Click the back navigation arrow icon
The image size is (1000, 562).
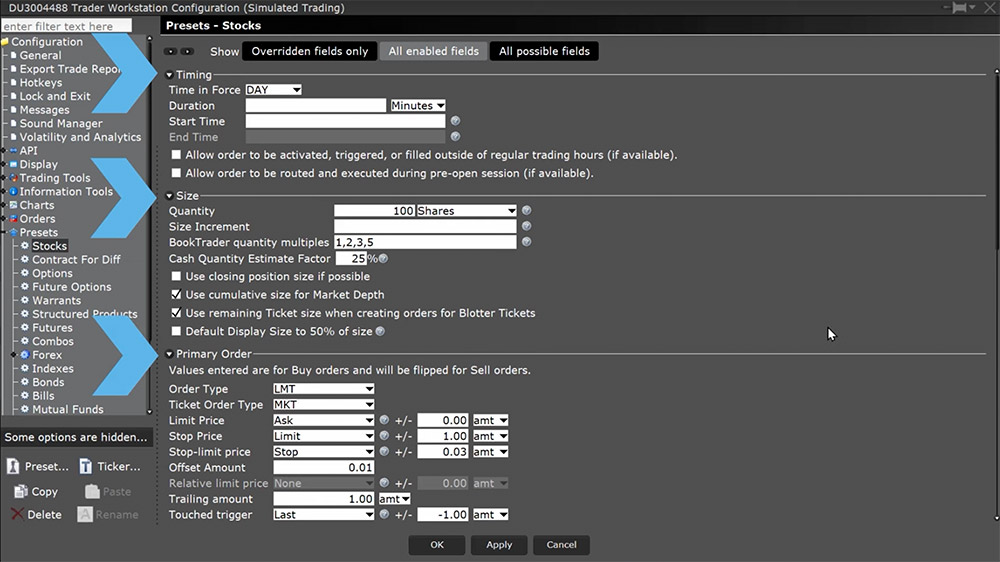(170, 51)
